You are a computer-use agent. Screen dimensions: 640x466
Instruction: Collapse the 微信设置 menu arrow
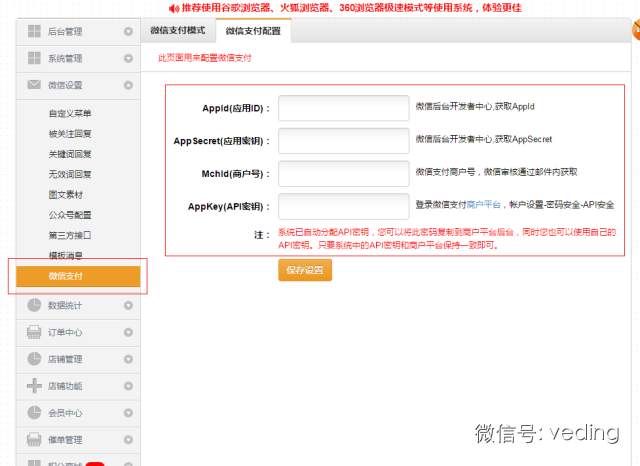(x=128, y=85)
